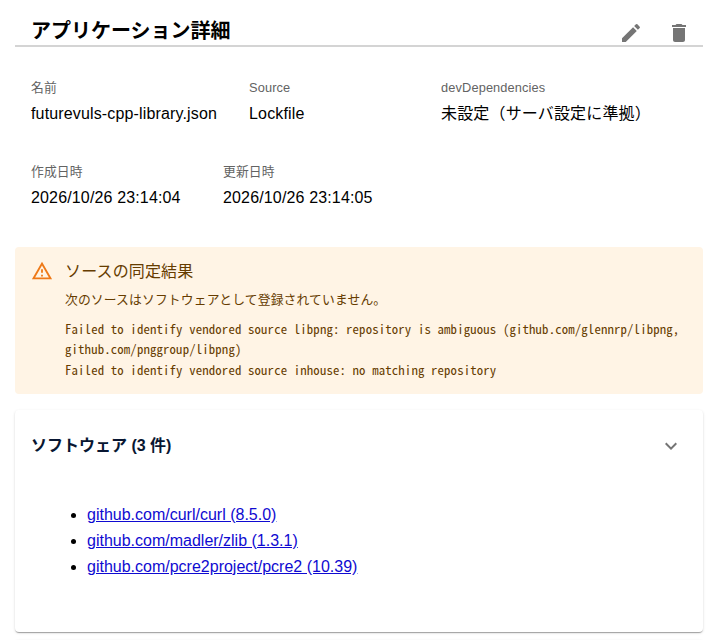
Task: Click the 作成日時 field label
Action: 57,172
